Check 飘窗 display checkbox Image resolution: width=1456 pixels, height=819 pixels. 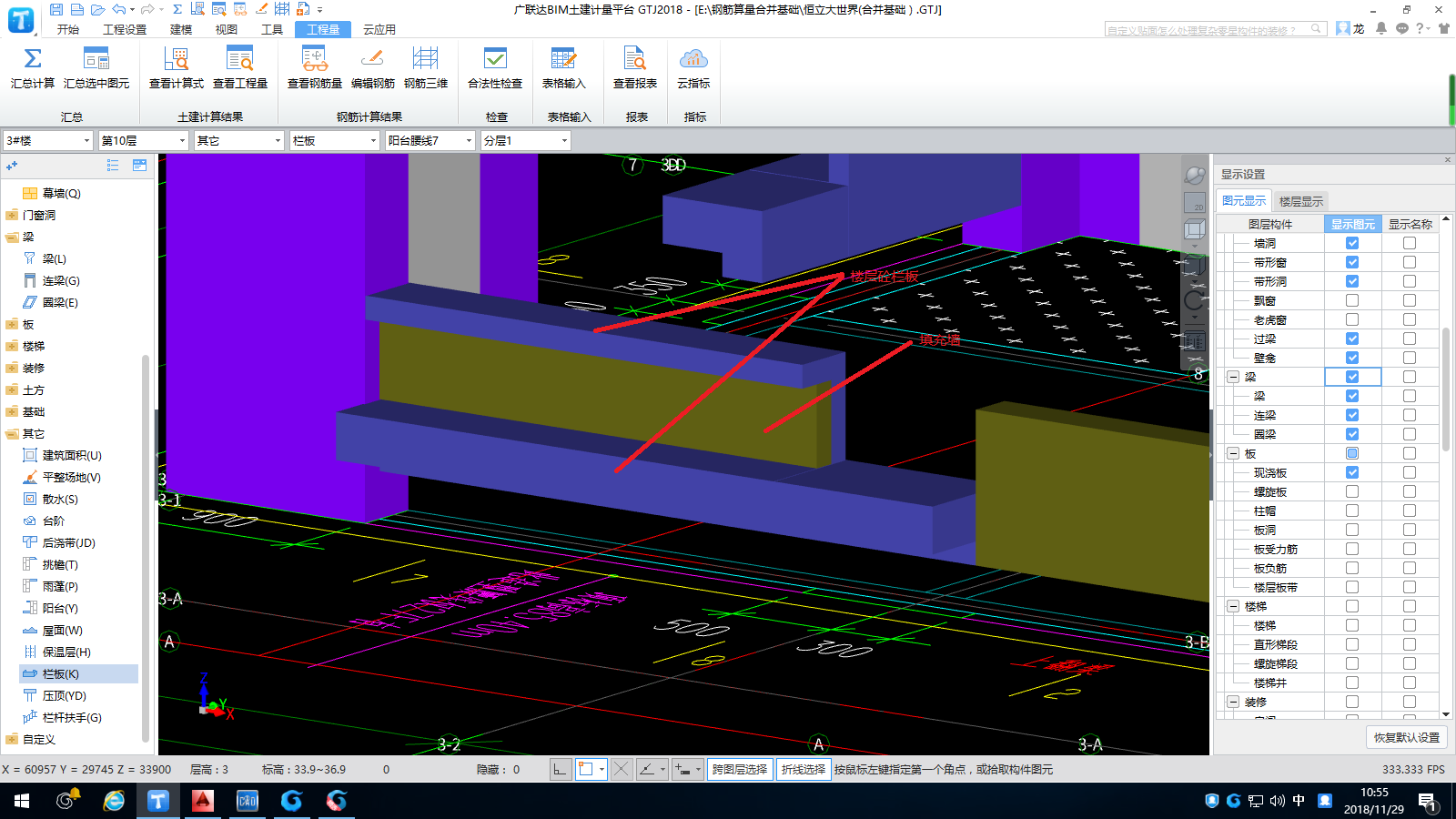click(1352, 300)
